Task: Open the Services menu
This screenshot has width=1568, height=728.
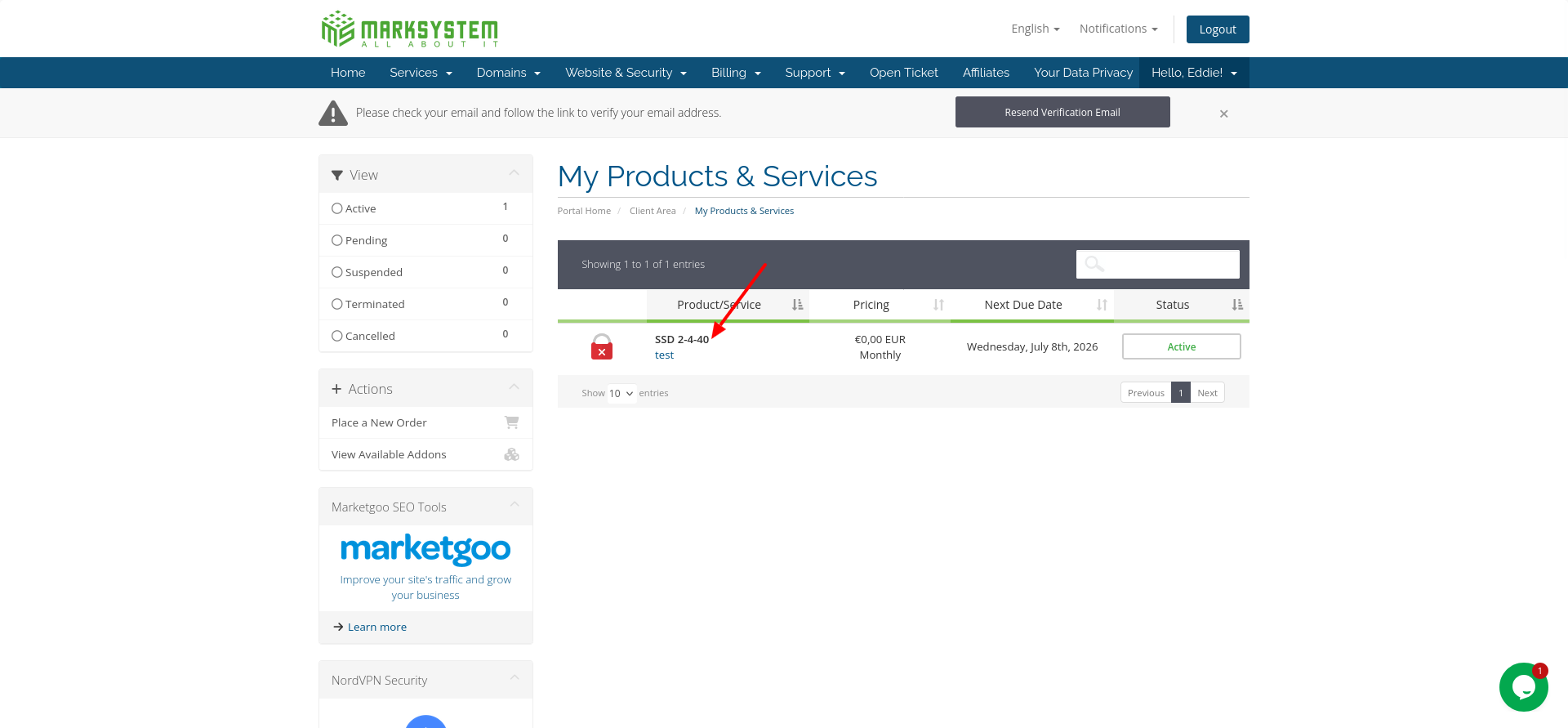Action: (421, 73)
